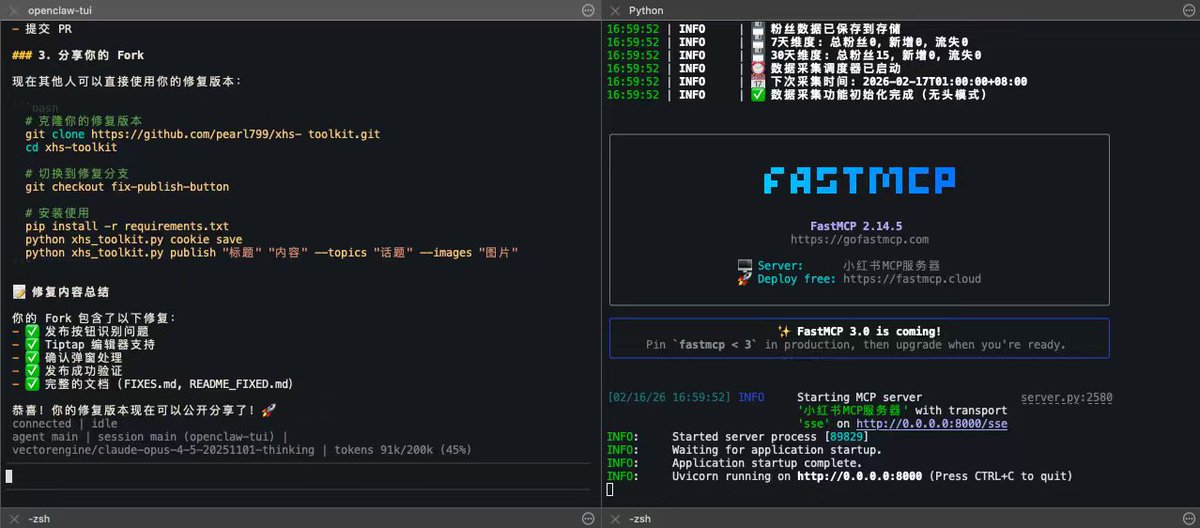Click the 'vectorengine/claude-opus-4-5-20251101-thinking' model name
Viewport: 1200px width, 528px height.
coord(163,450)
